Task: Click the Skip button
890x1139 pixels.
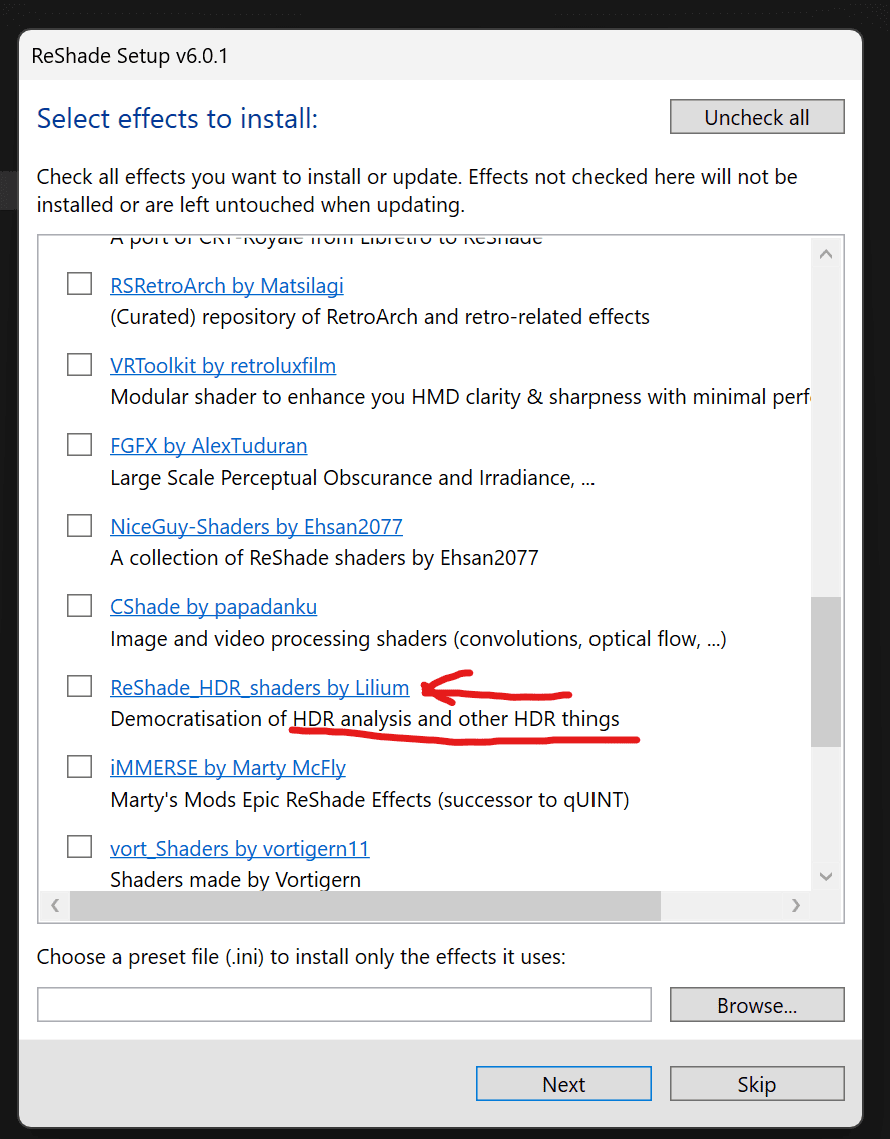Action: click(x=756, y=1083)
